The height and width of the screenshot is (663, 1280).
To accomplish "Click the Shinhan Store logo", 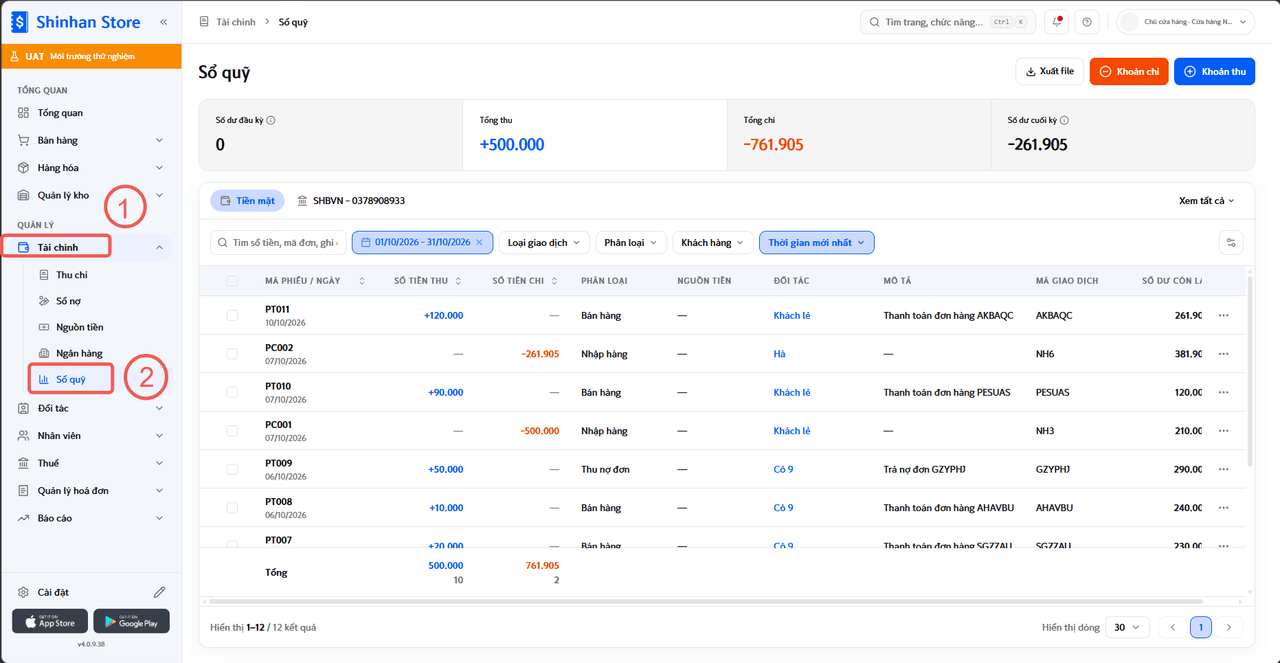I will (76, 21).
